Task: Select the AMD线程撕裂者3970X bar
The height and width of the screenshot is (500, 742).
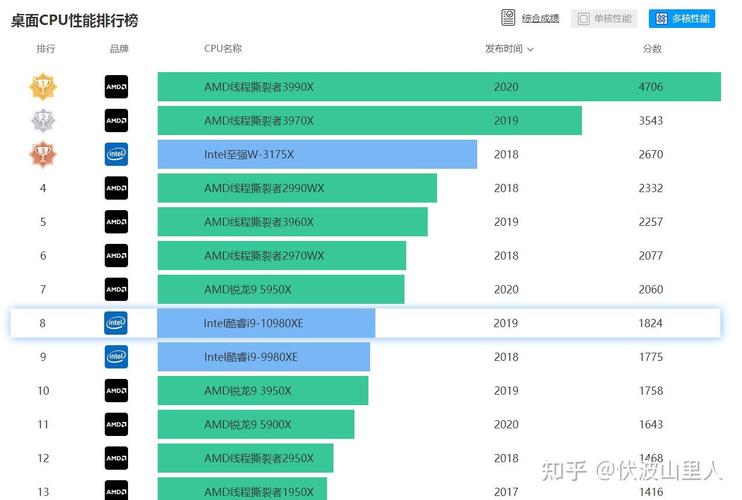Action: point(369,121)
